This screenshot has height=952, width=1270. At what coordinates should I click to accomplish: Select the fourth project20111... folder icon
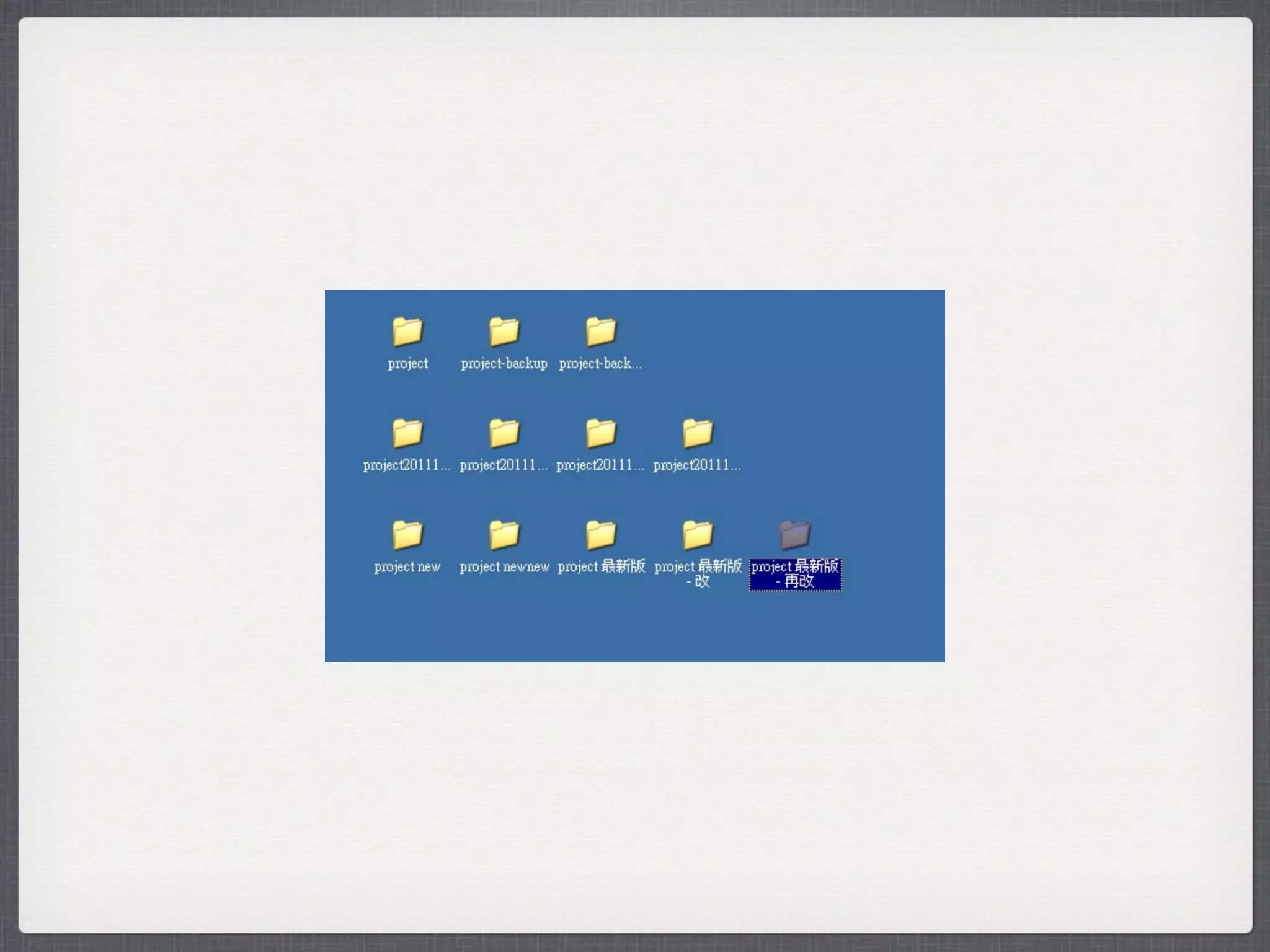click(697, 433)
